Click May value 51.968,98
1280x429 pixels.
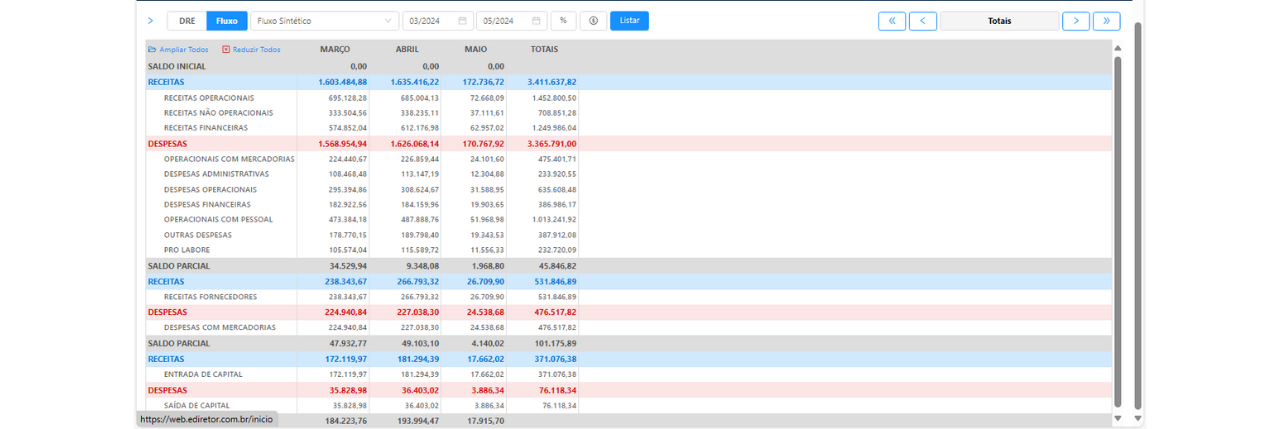(488, 220)
